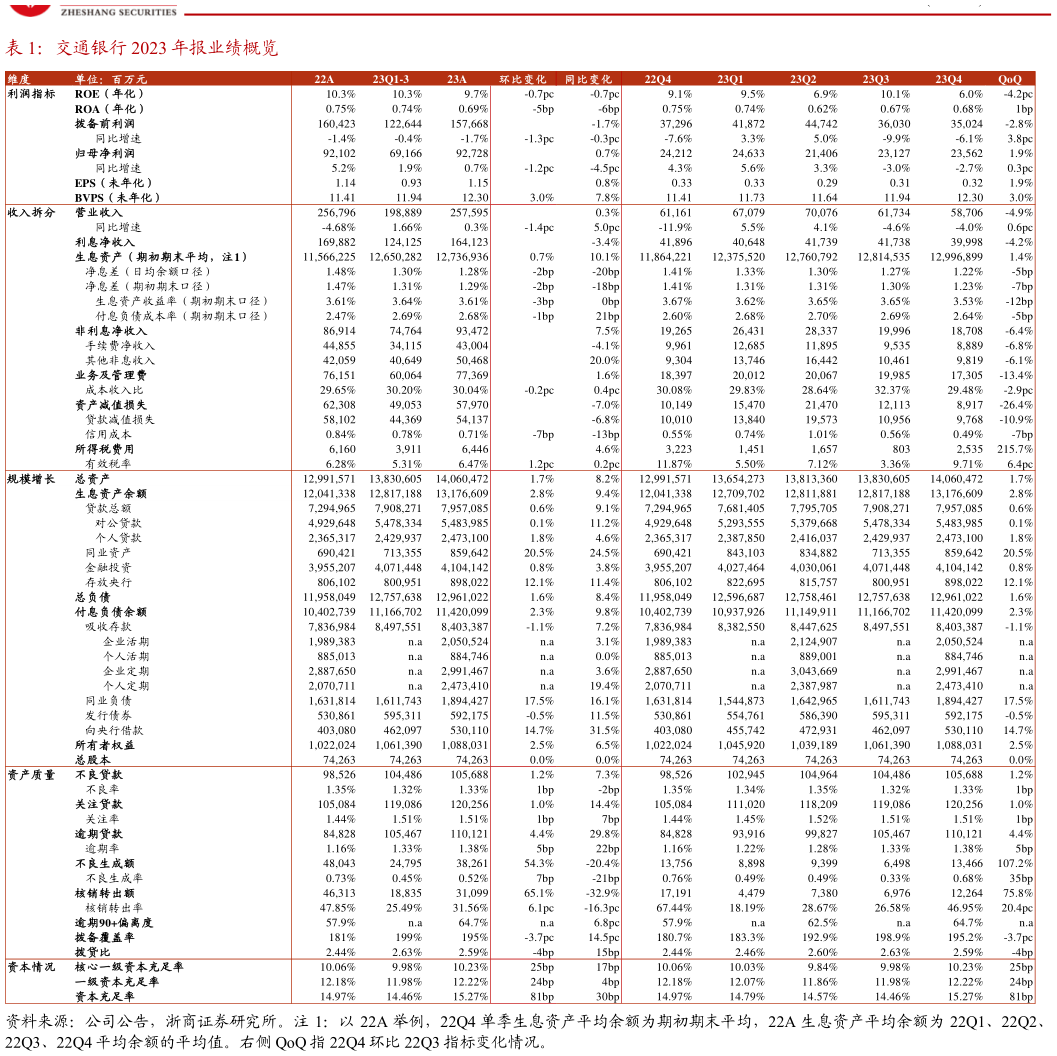Select the 吸收存款 row label

tap(108, 627)
